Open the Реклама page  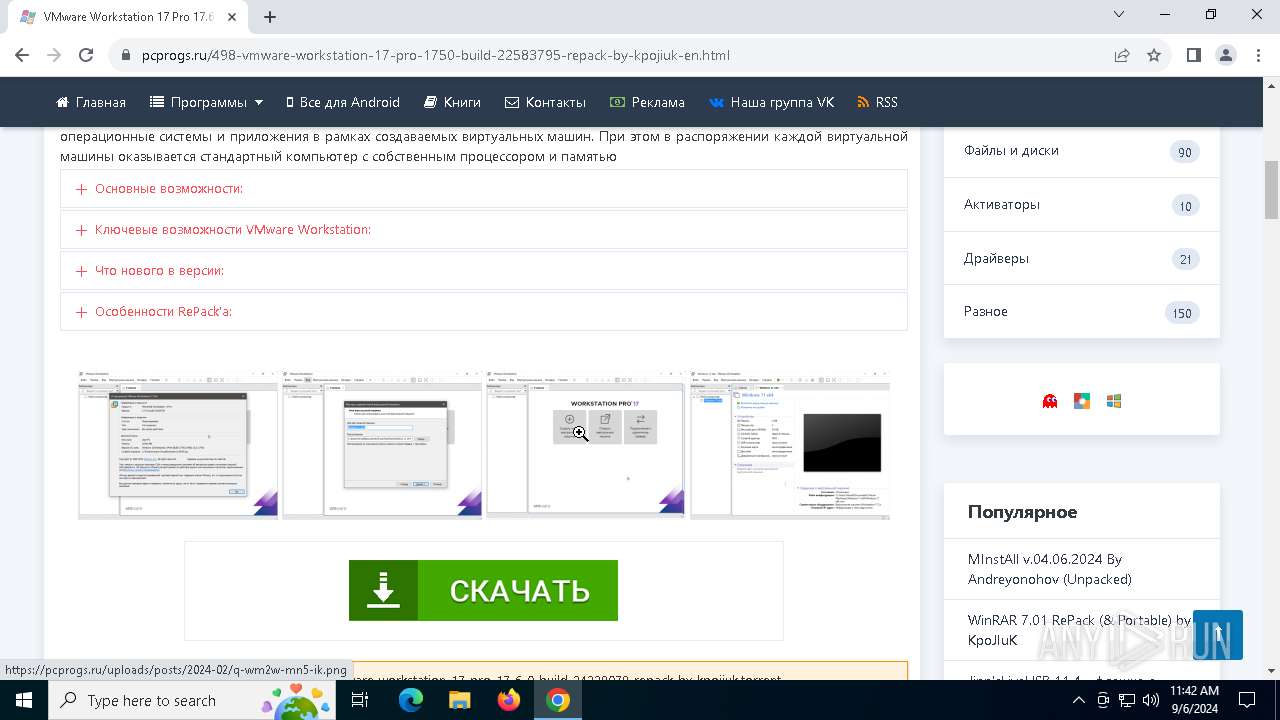coord(647,102)
